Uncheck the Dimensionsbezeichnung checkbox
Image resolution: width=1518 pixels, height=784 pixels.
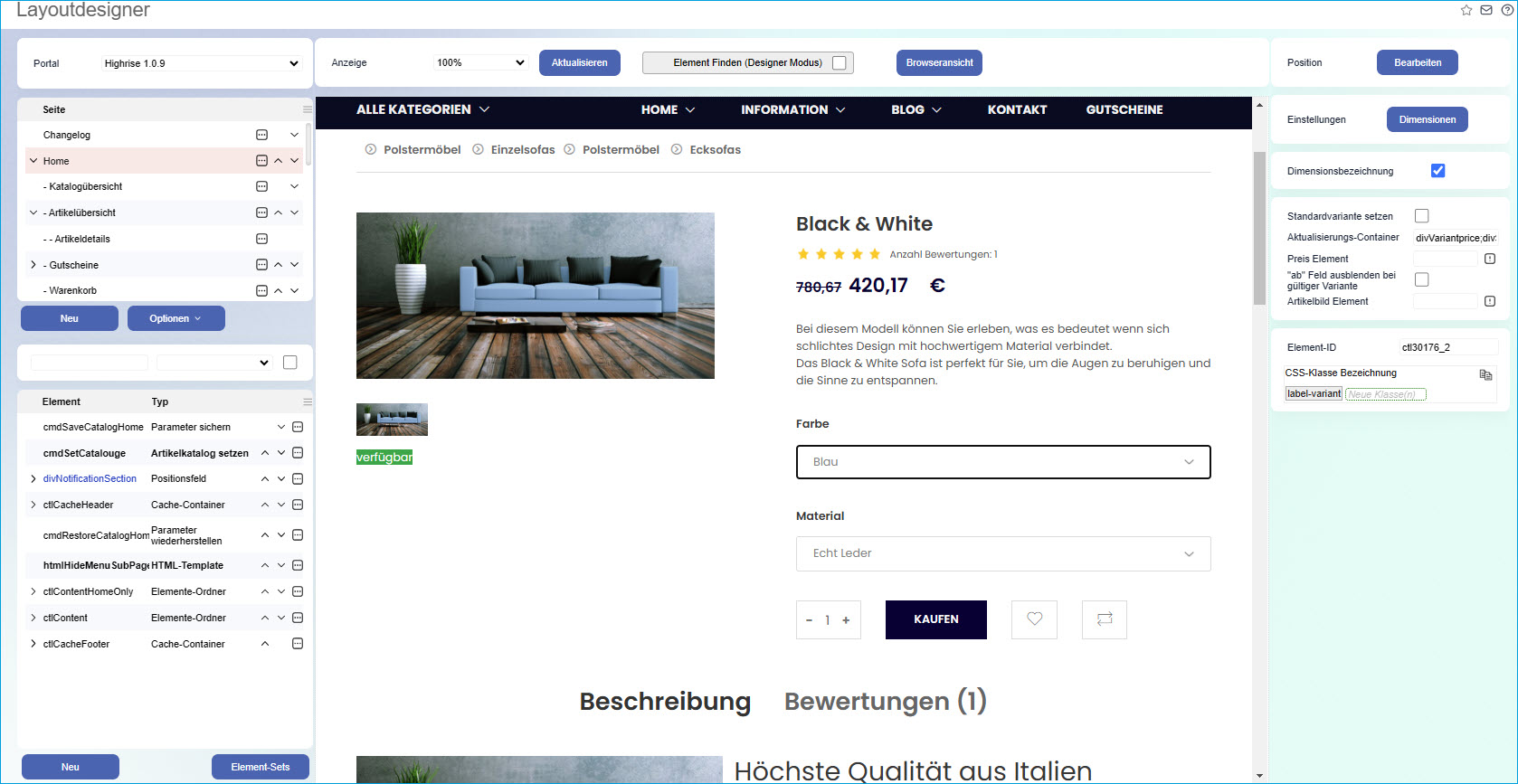click(1438, 171)
